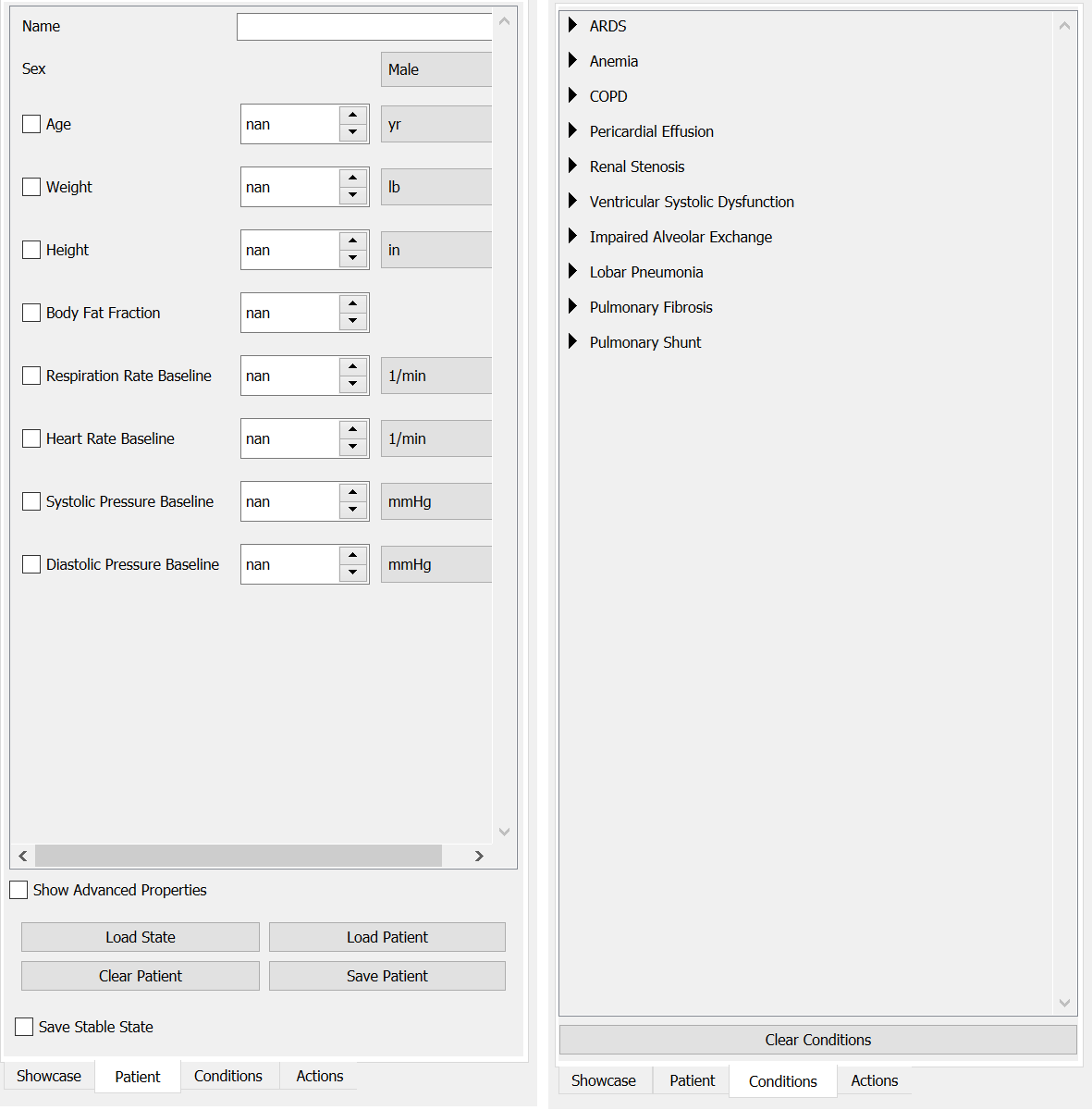Image resolution: width=1092 pixels, height=1110 pixels.
Task: Open Showcase tab in right panel
Action: click(x=604, y=1080)
